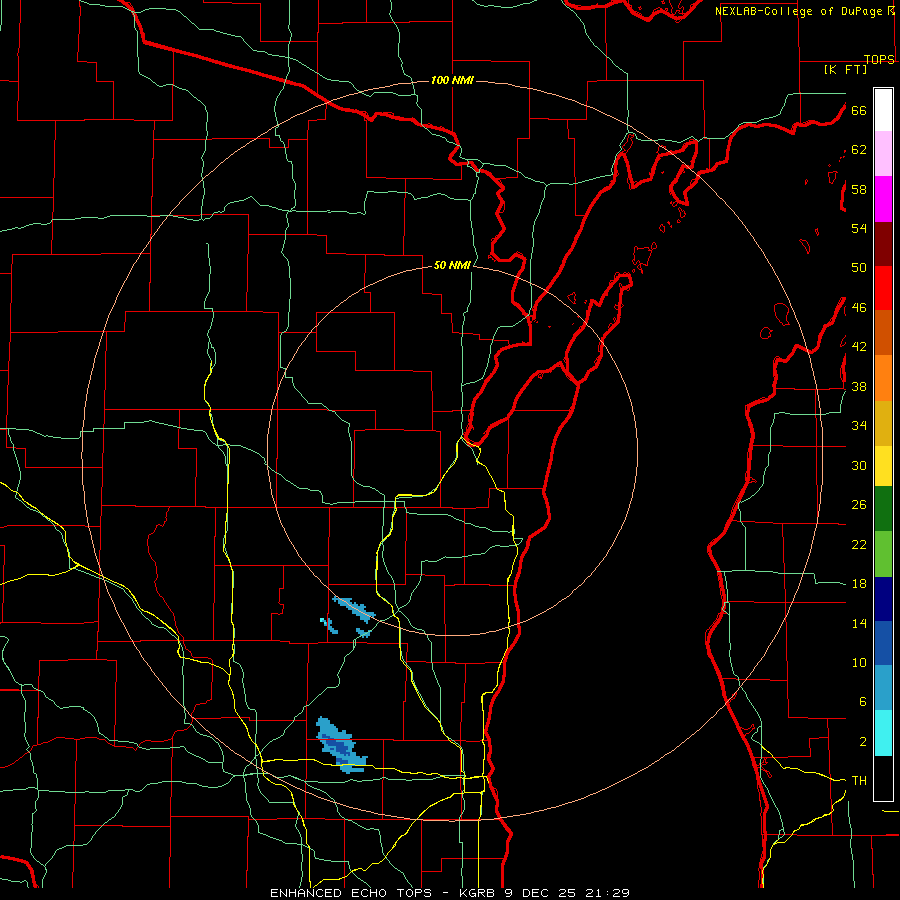Pick the dark red legend color band
The image size is (900, 900).
point(883,244)
